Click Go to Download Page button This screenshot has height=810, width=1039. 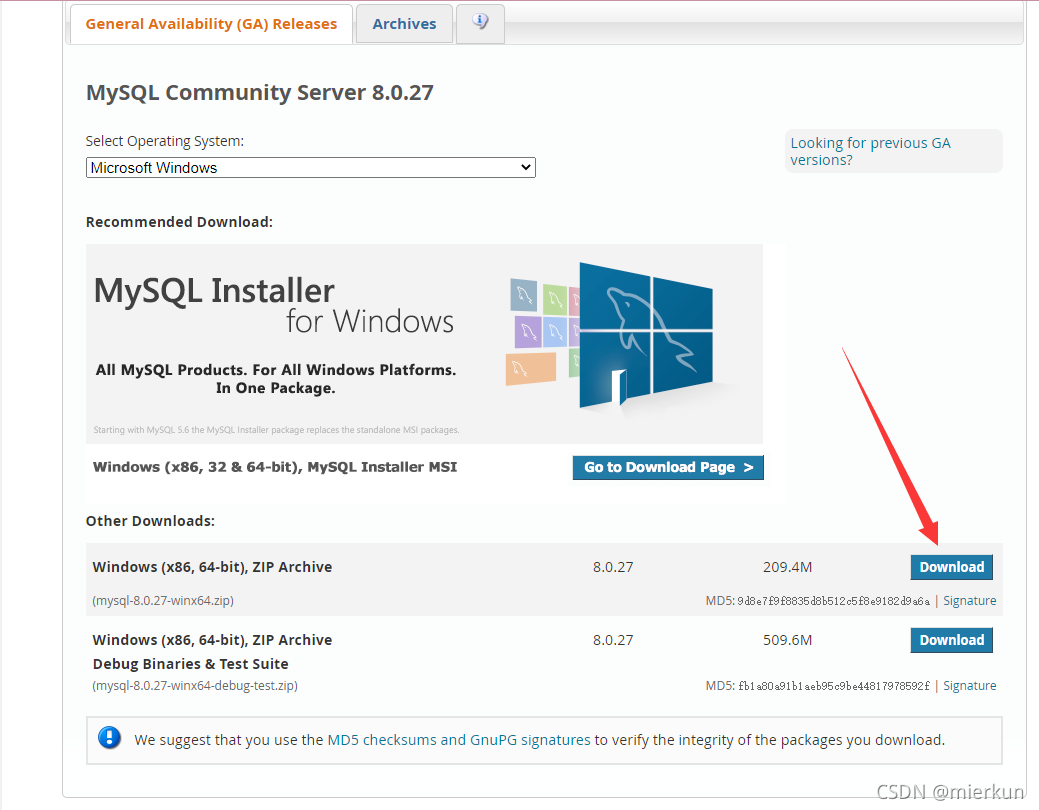(x=668, y=467)
